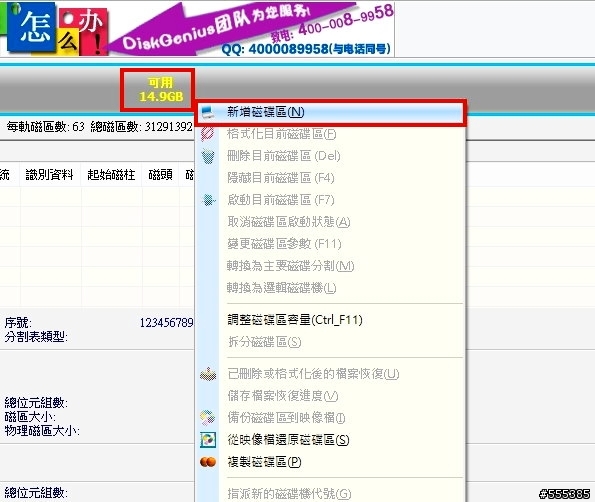Click the restore from image icon
The width and height of the screenshot is (595, 502).
pos(208,440)
